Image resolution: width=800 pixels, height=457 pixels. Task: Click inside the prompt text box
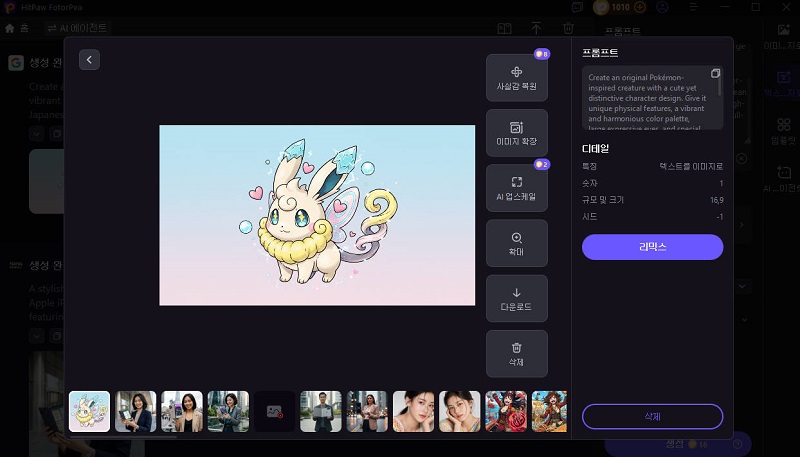(653, 98)
